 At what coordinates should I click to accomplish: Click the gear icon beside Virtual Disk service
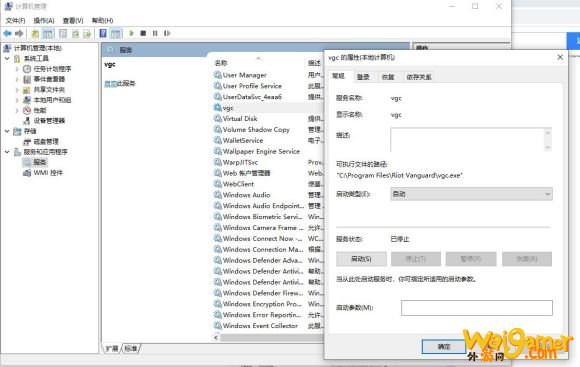218,118
